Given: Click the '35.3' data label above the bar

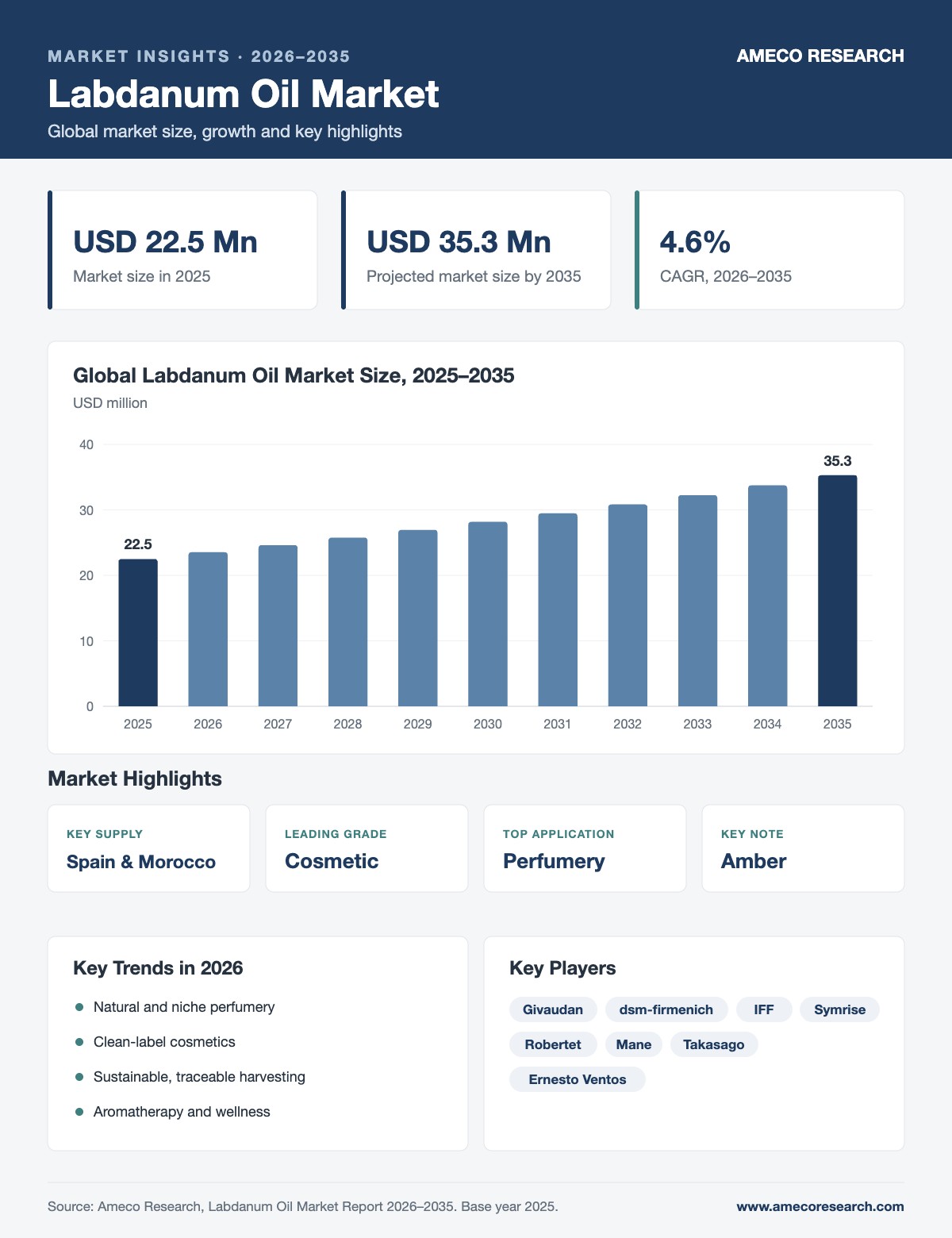Looking at the screenshot, I should (838, 461).
